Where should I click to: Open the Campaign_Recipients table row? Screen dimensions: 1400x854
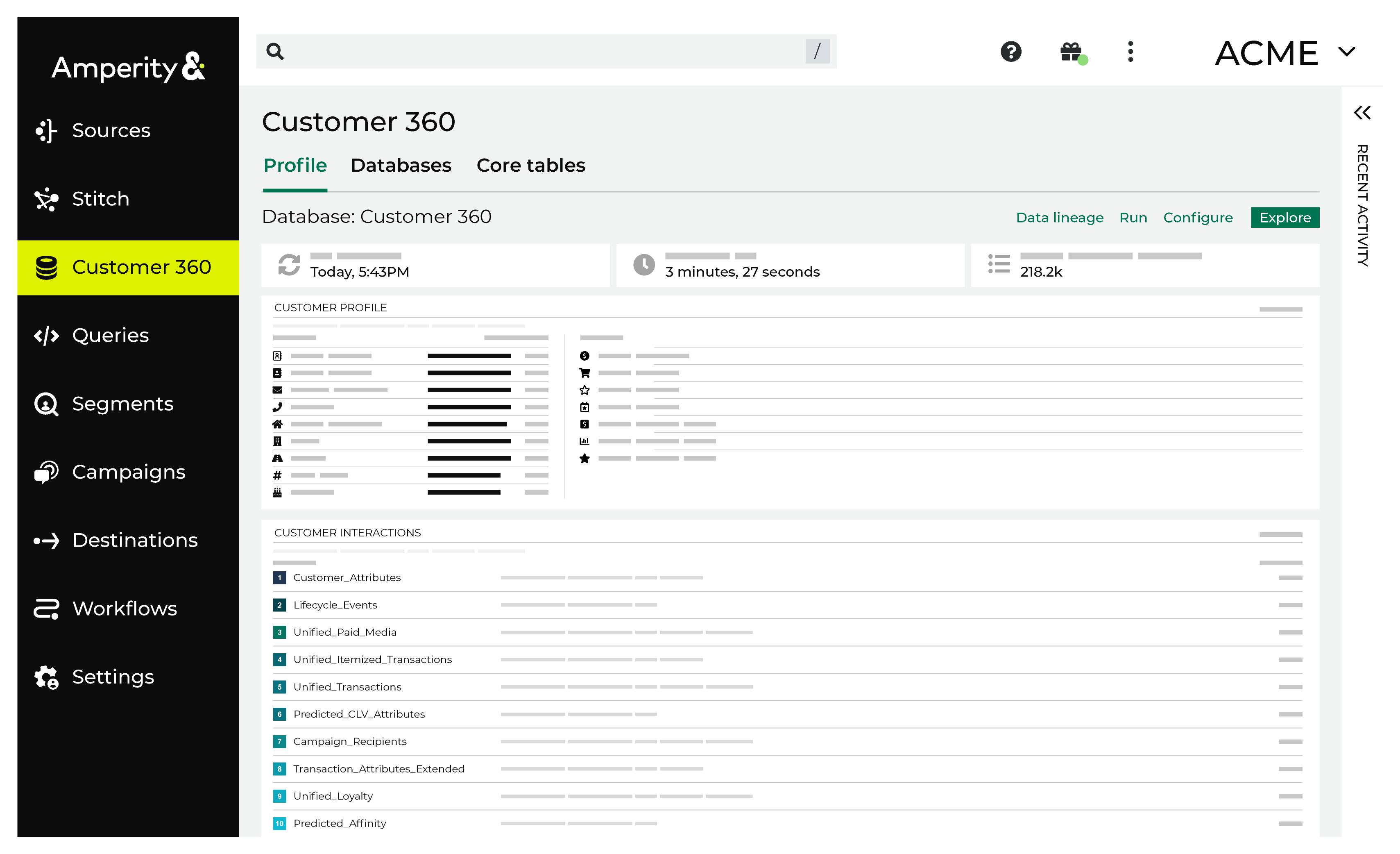(787, 741)
